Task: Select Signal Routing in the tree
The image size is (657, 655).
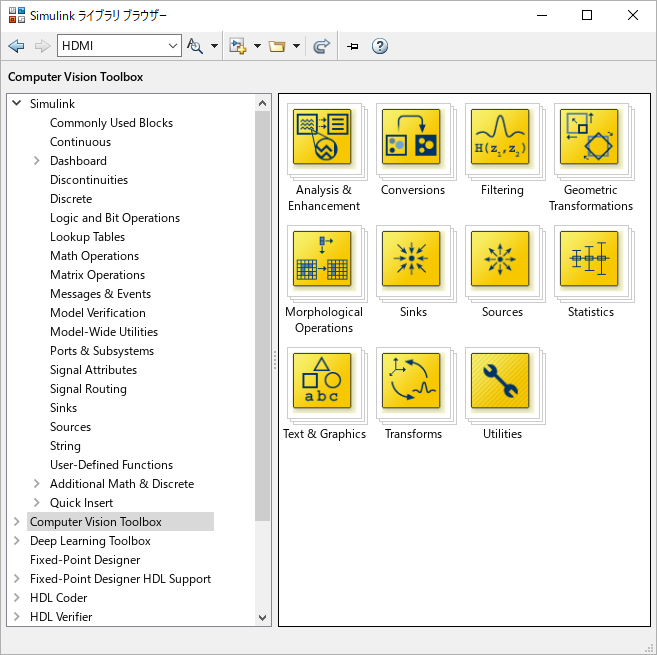Action: click(88, 389)
